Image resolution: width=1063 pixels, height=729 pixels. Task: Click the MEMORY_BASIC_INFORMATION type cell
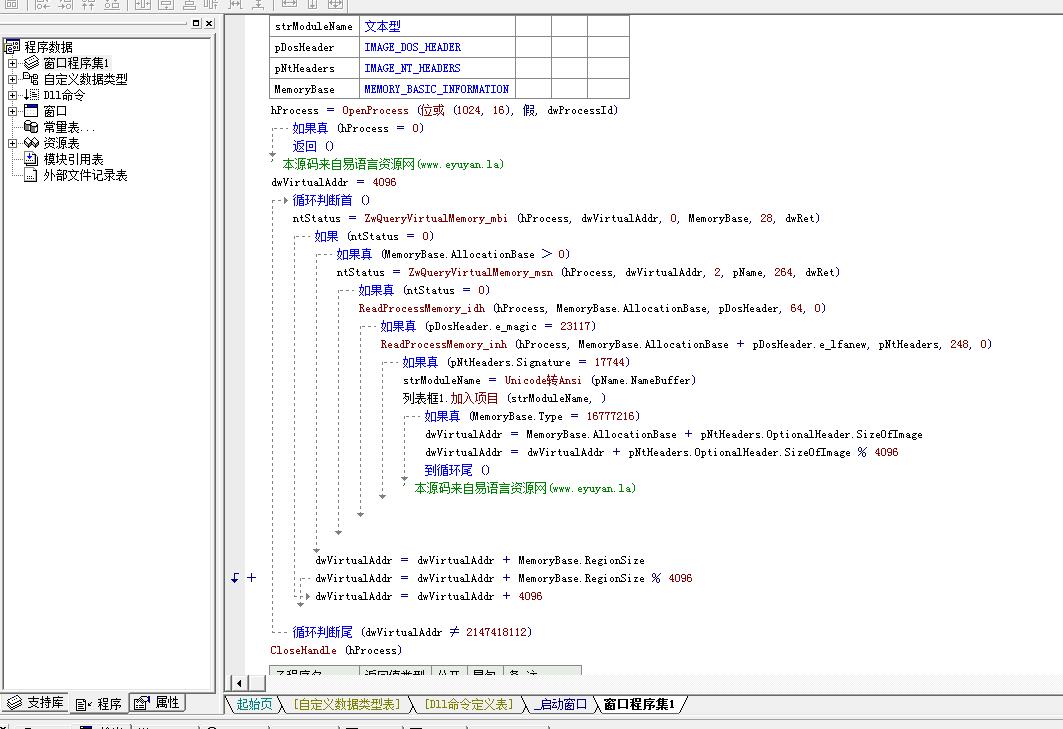[437, 89]
